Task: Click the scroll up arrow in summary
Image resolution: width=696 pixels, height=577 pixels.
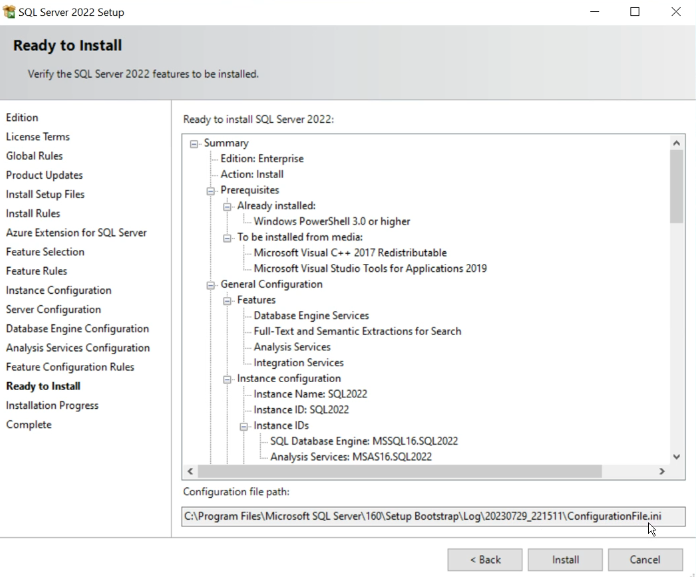Action: [676, 143]
